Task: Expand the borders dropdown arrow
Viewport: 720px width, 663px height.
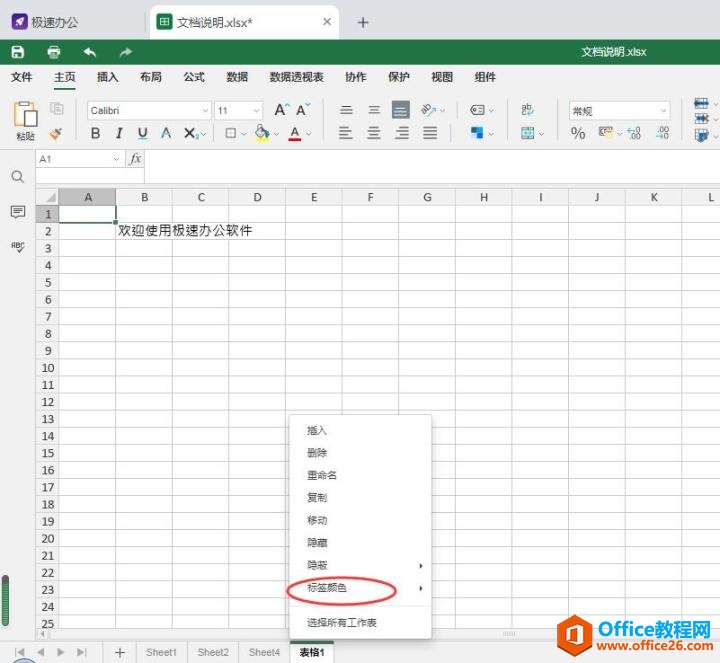Action: point(244,134)
